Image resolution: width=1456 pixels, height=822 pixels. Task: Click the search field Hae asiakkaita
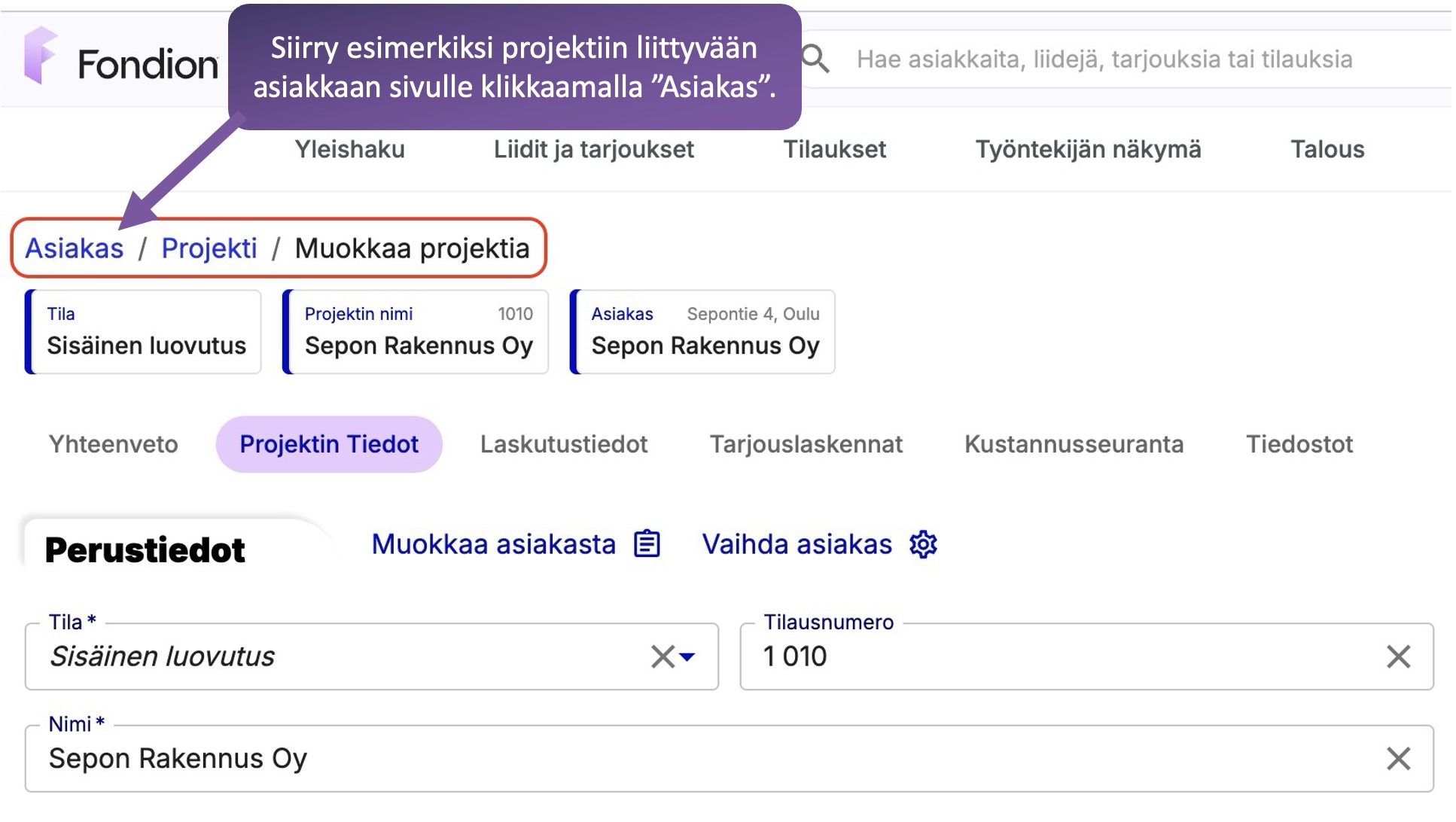pyautogui.click(x=1104, y=59)
